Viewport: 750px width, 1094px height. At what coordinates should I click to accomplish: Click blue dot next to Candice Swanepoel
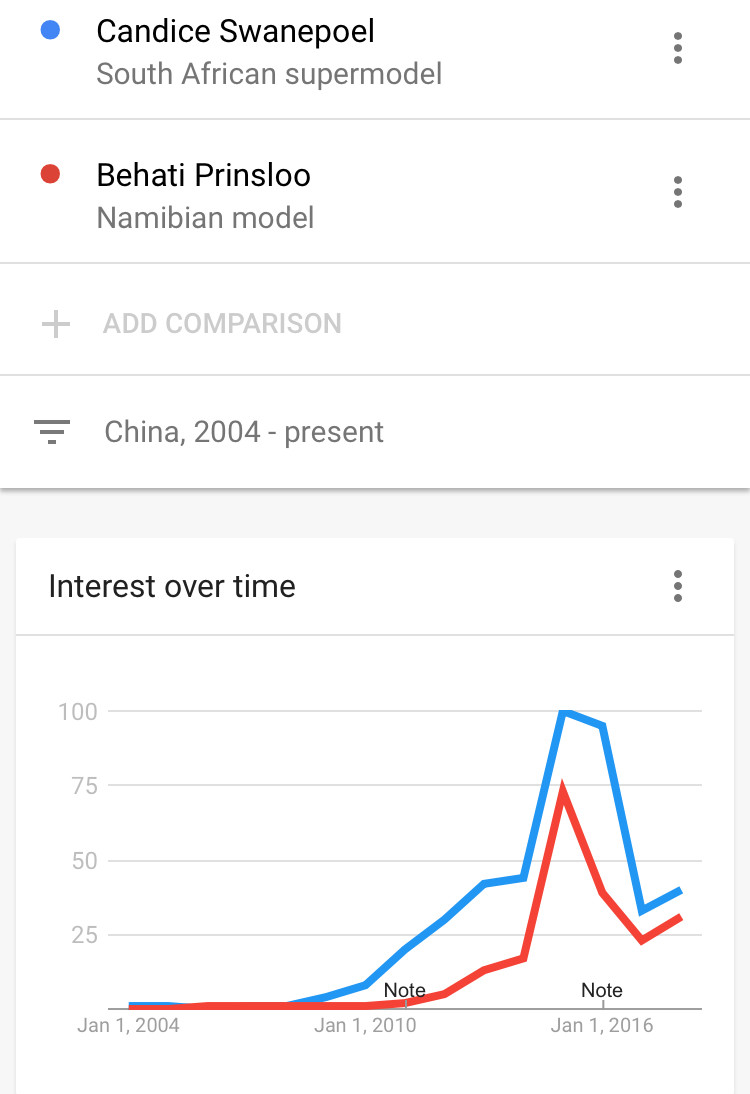50,30
